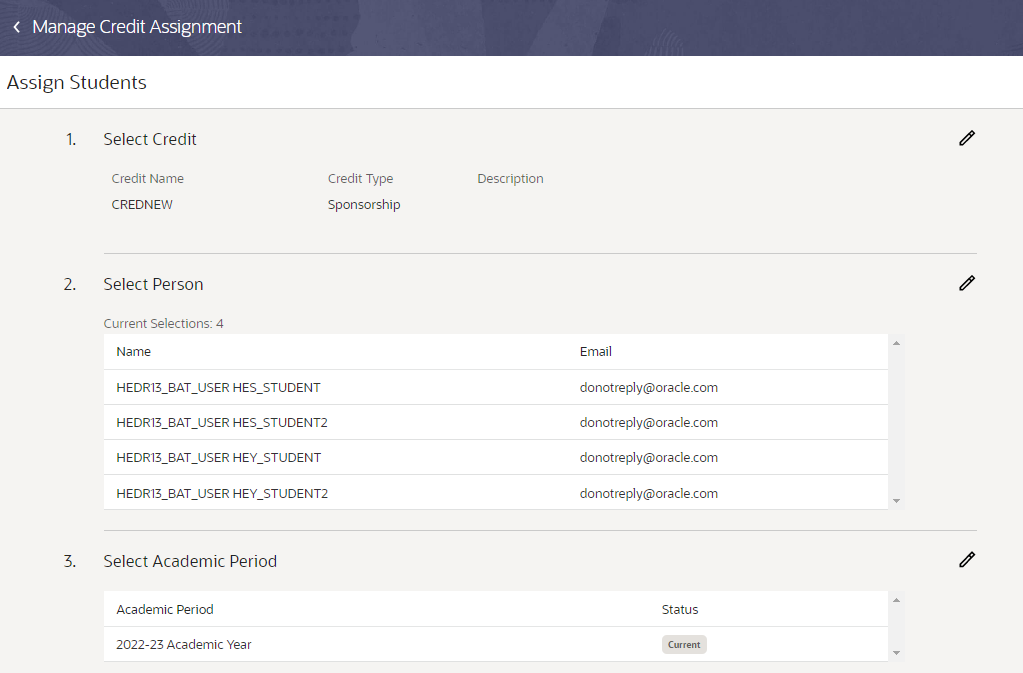This screenshot has width=1023, height=673.
Task: Select the HEDR13_BAT_USER HES_STUDENT row
Action: point(218,388)
